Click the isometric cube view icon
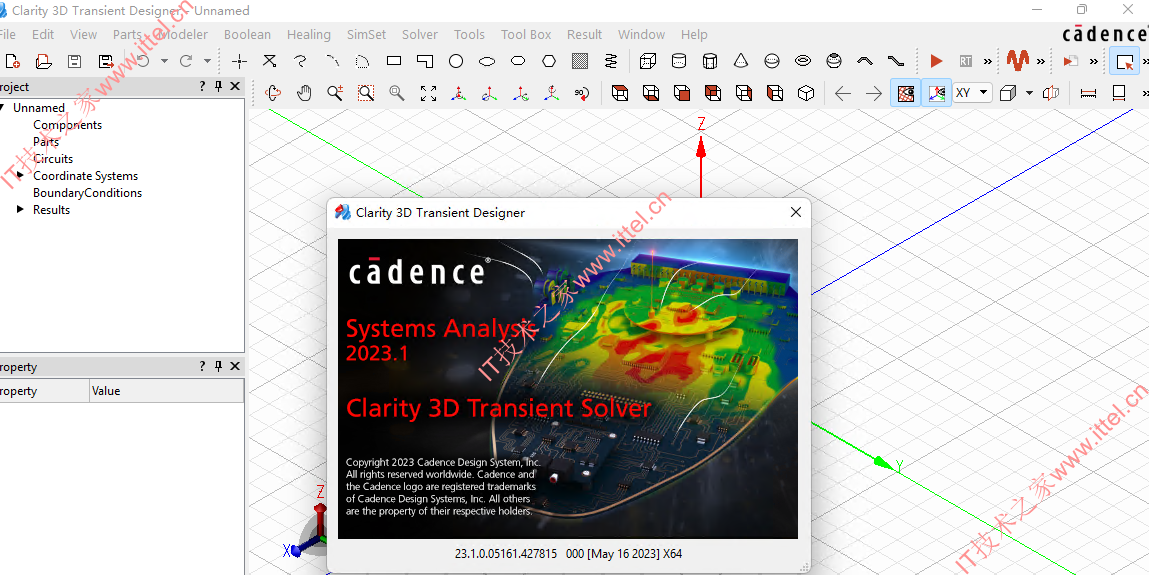The width and height of the screenshot is (1149, 575). (806, 93)
